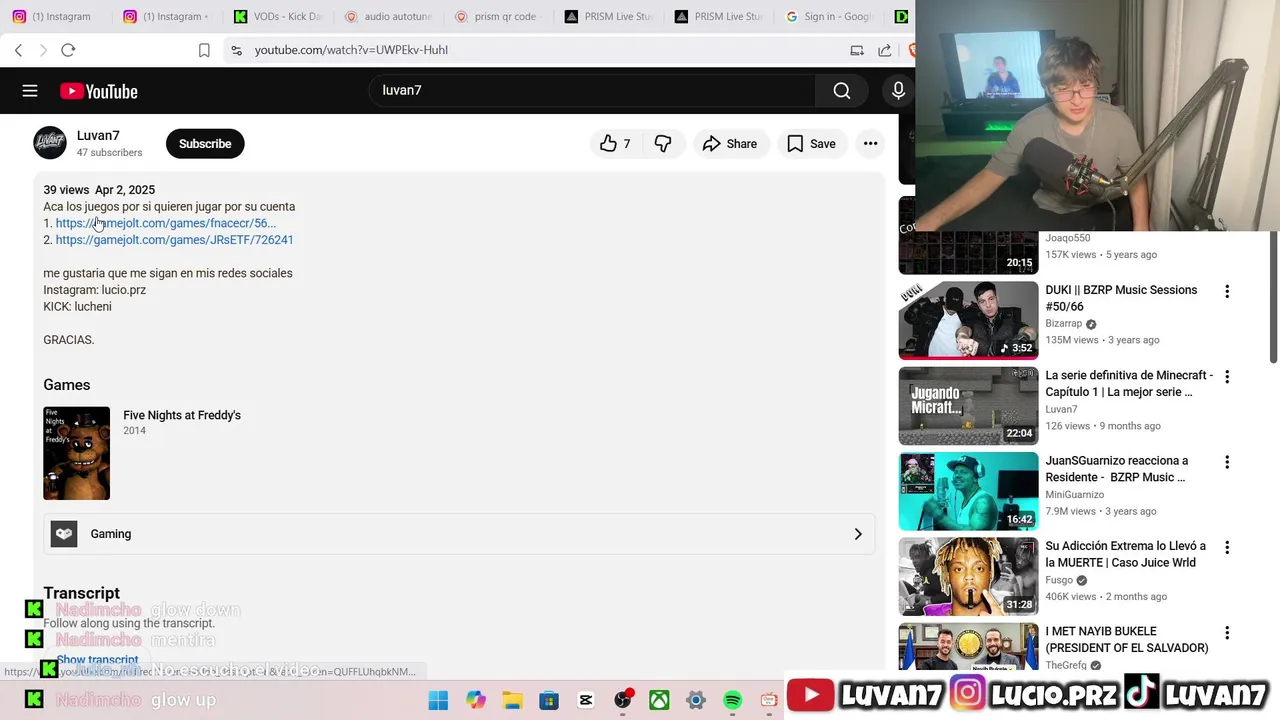Screen dimensions: 1280x720
Task: Open more actions three-dot menu
Action: click(871, 144)
